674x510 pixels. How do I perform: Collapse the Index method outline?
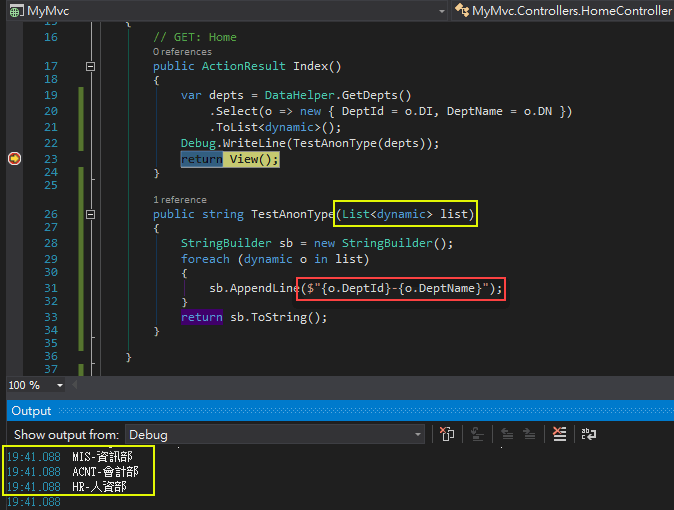coord(91,67)
